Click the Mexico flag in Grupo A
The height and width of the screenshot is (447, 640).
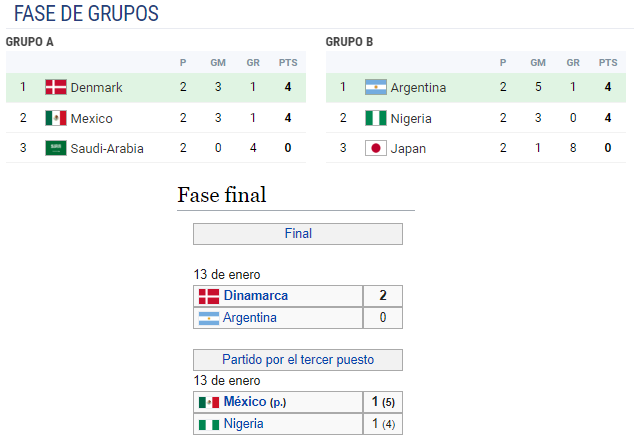pos(56,118)
